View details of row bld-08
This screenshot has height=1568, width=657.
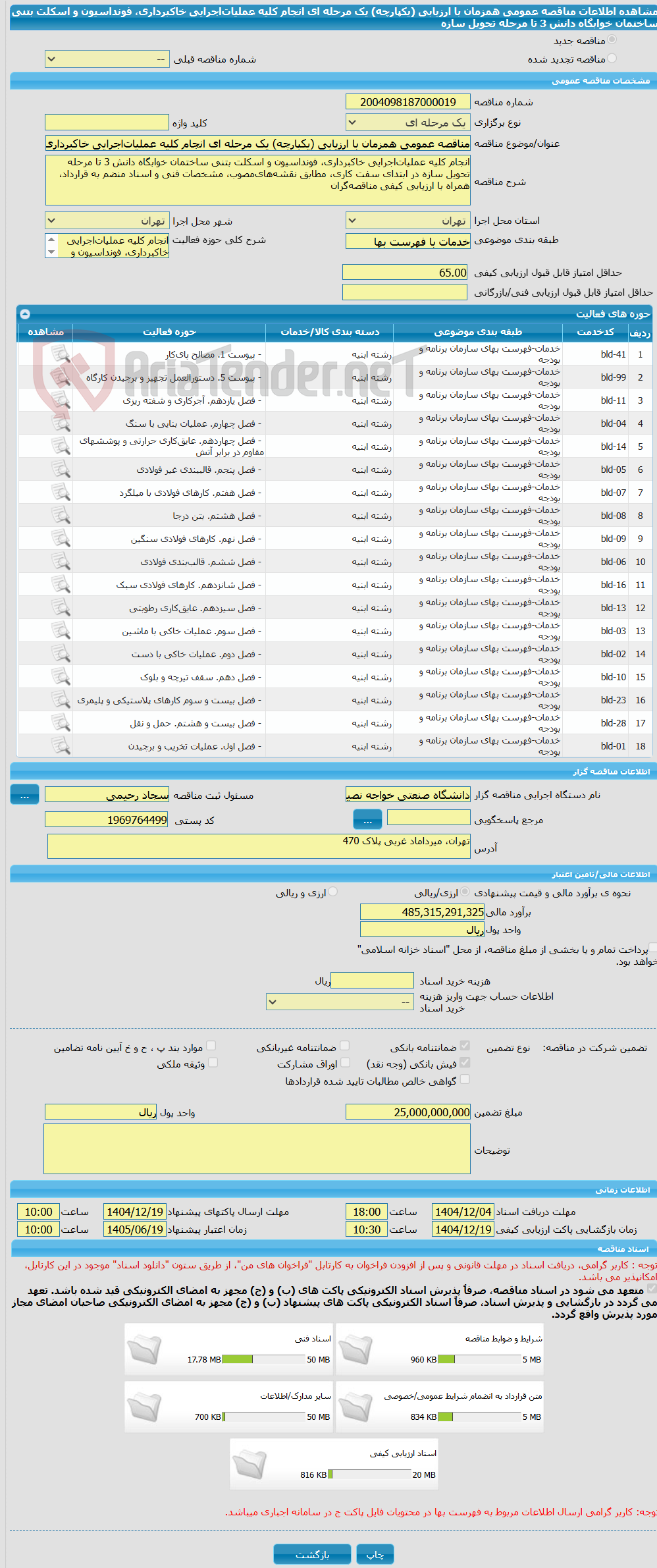(61, 516)
